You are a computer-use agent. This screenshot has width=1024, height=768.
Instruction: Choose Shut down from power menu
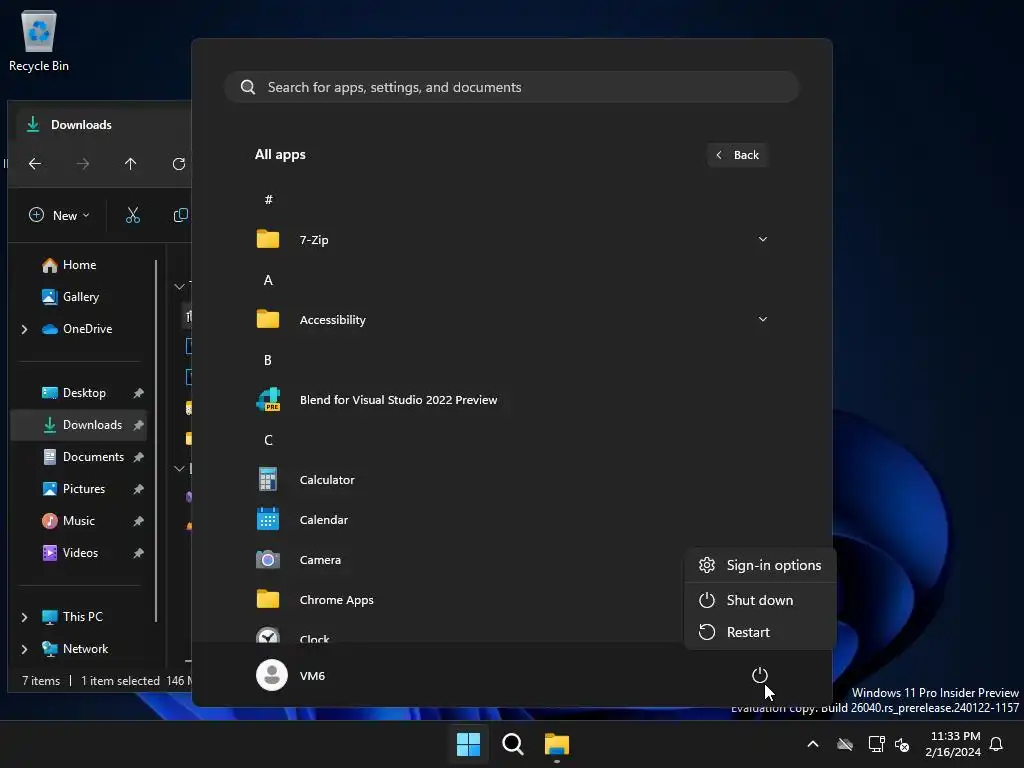click(760, 600)
